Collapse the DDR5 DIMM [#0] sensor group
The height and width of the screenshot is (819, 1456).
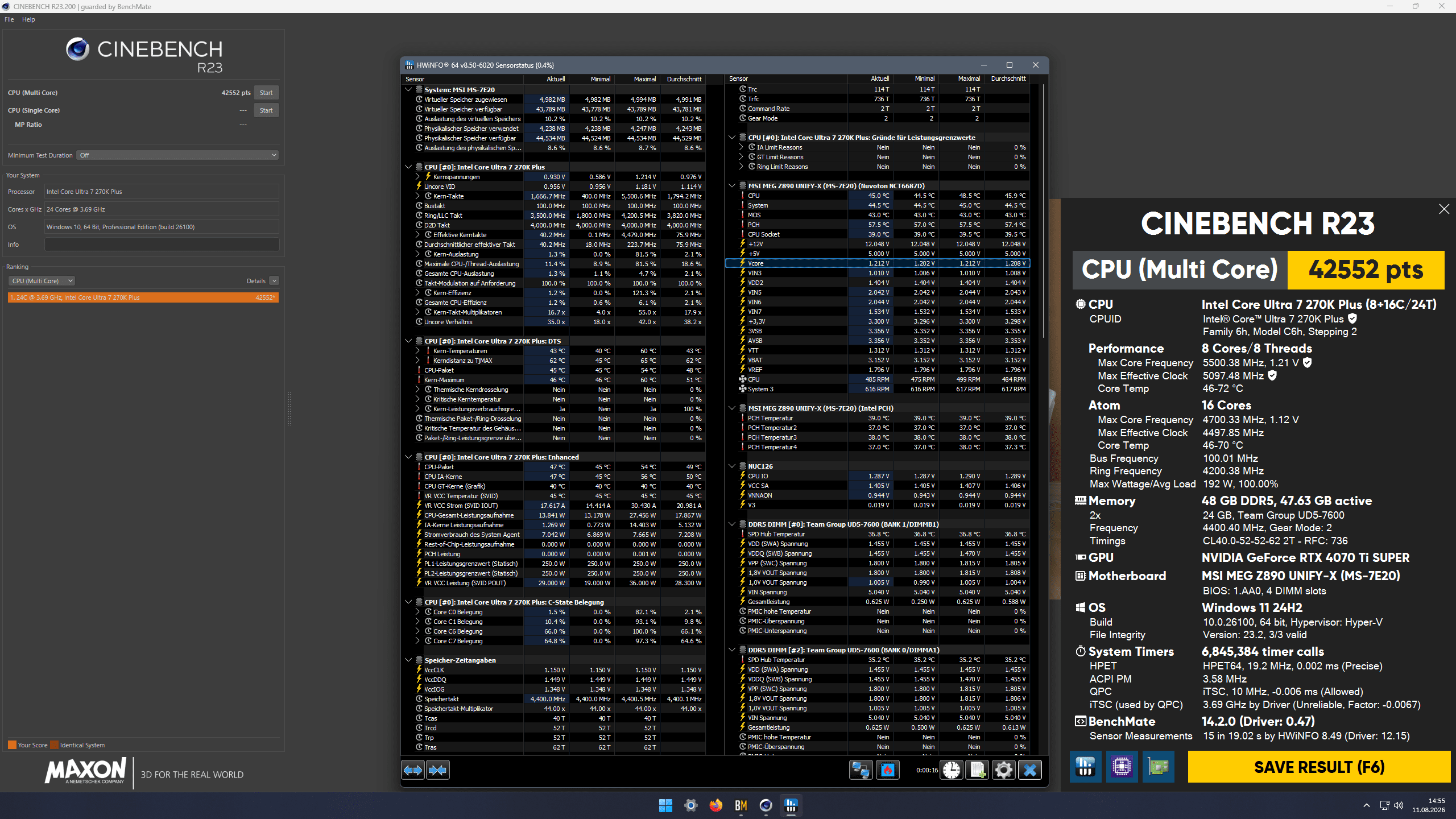point(732,524)
